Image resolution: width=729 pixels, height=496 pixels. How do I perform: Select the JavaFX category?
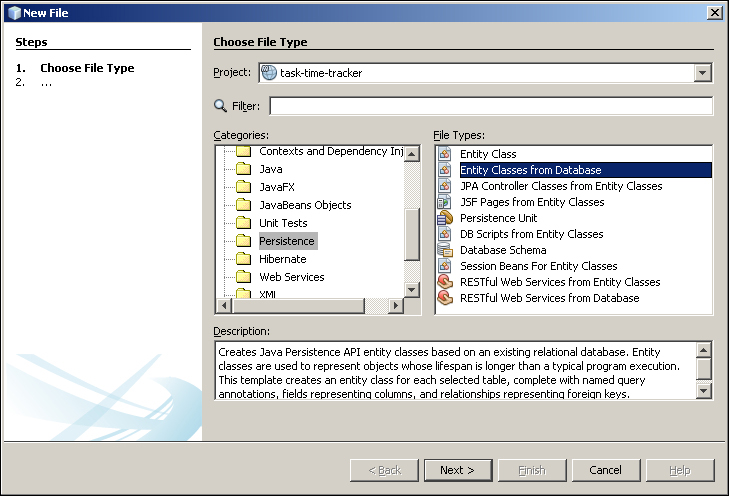point(277,187)
